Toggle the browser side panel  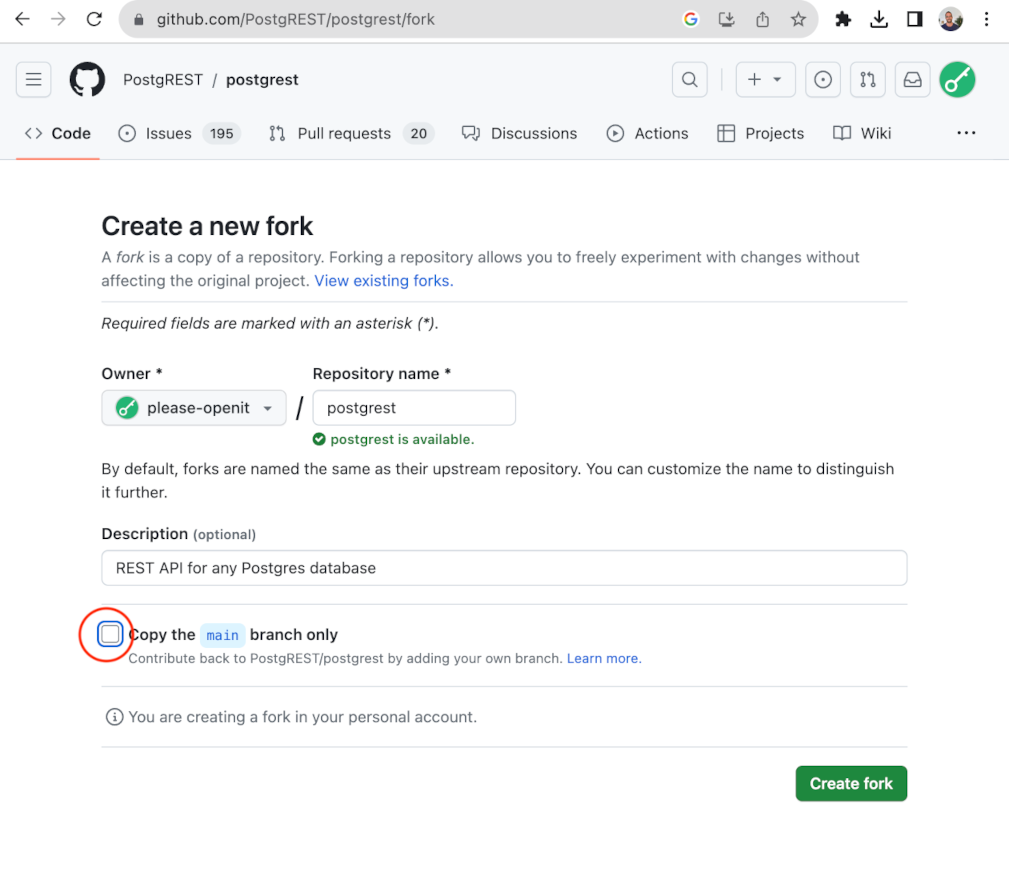pyautogui.click(x=914, y=19)
